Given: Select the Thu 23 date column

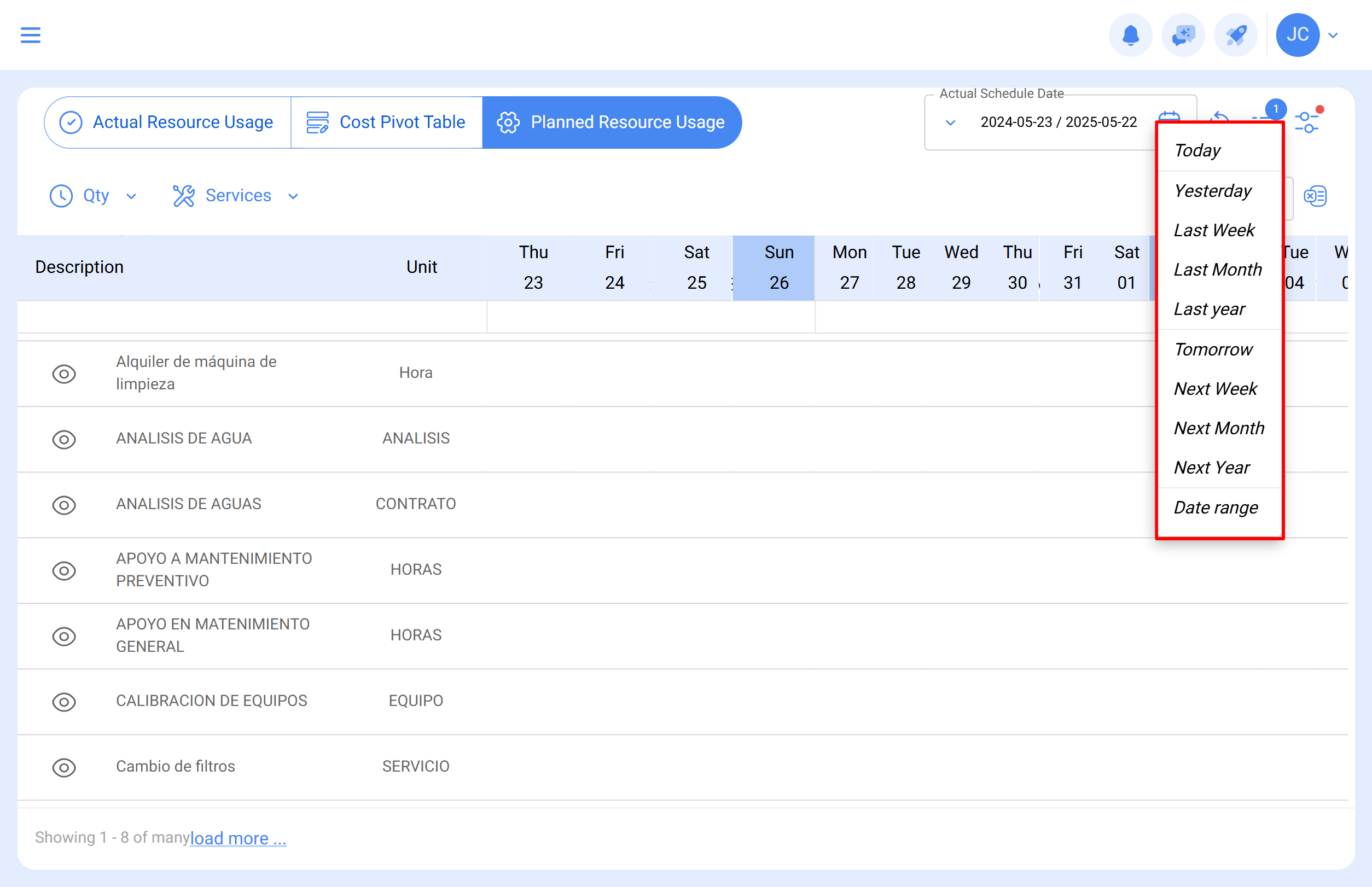Looking at the screenshot, I should [x=533, y=268].
